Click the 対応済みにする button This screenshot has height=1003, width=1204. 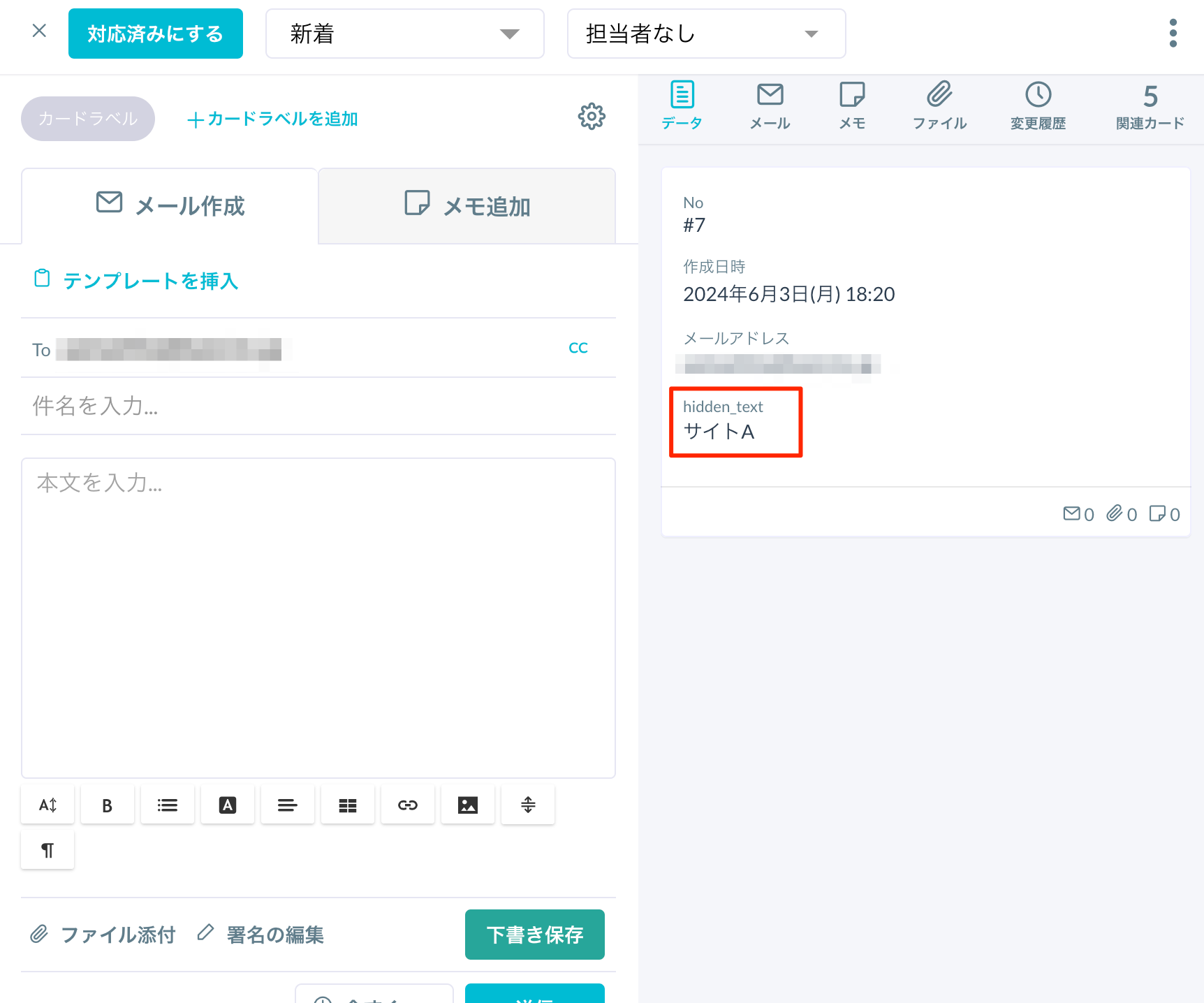click(156, 34)
